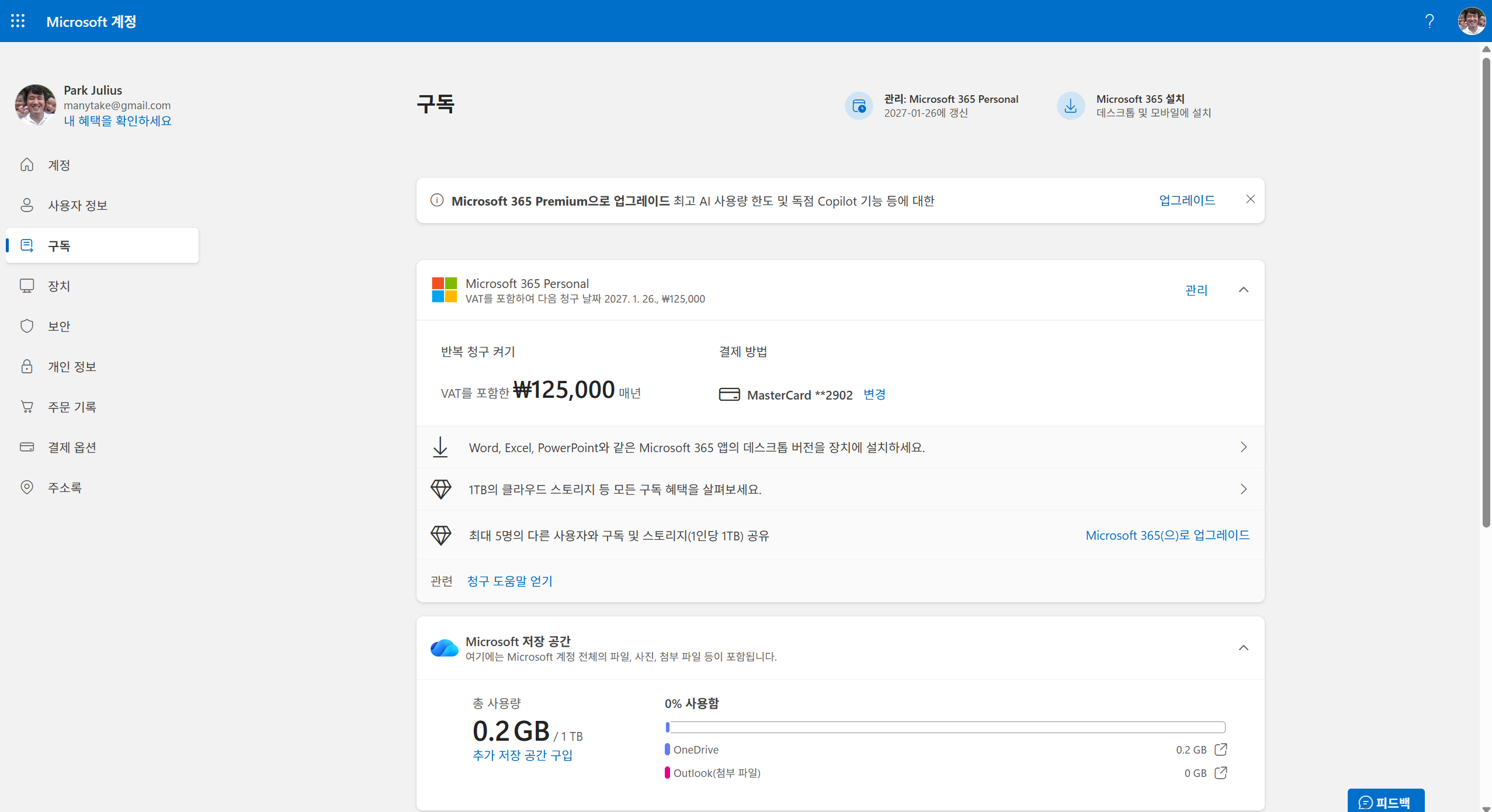Dismiss the Premium upgrade banner
The image size is (1492, 812).
point(1250,200)
